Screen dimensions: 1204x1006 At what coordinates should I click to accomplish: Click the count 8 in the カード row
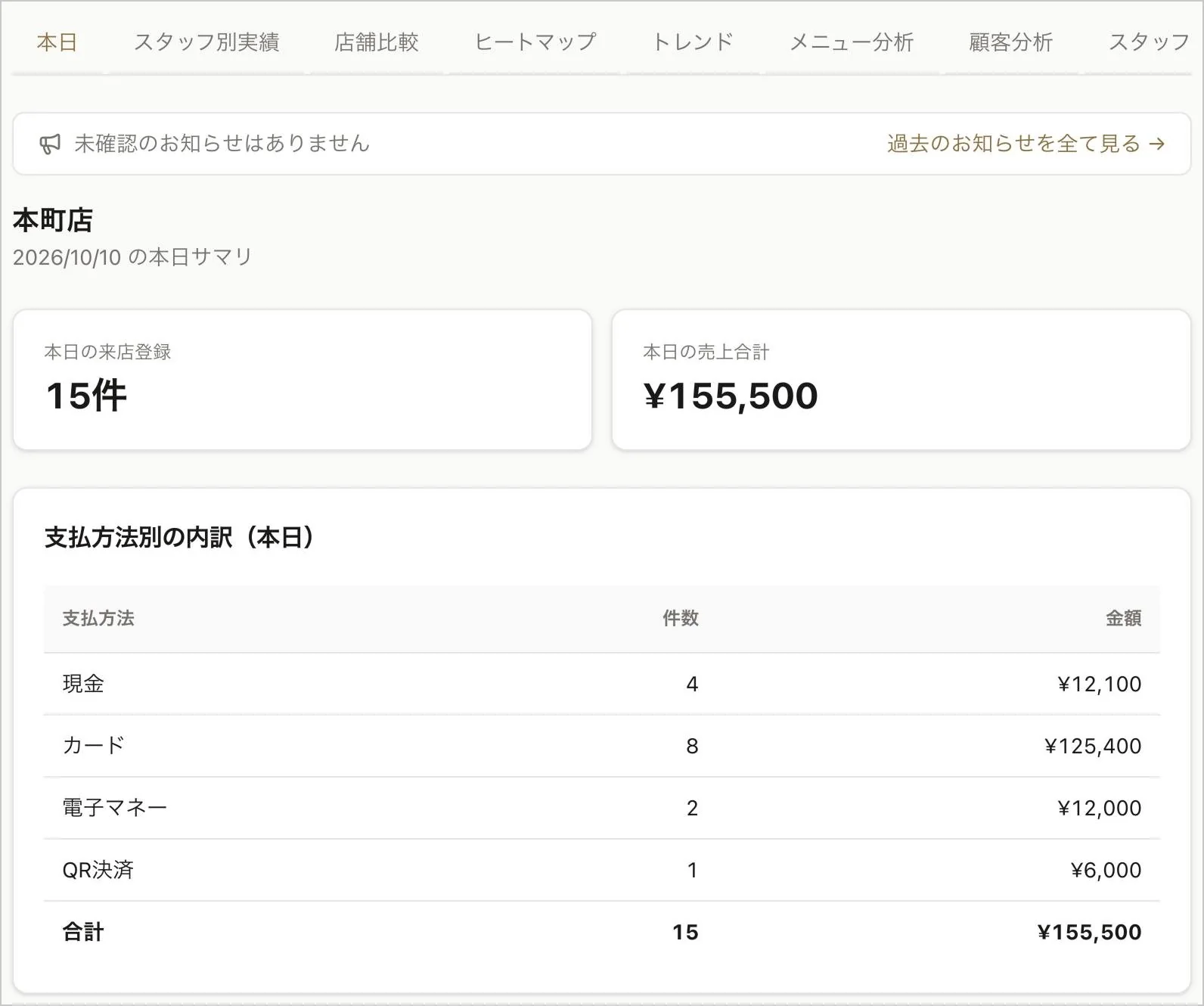(692, 746)
